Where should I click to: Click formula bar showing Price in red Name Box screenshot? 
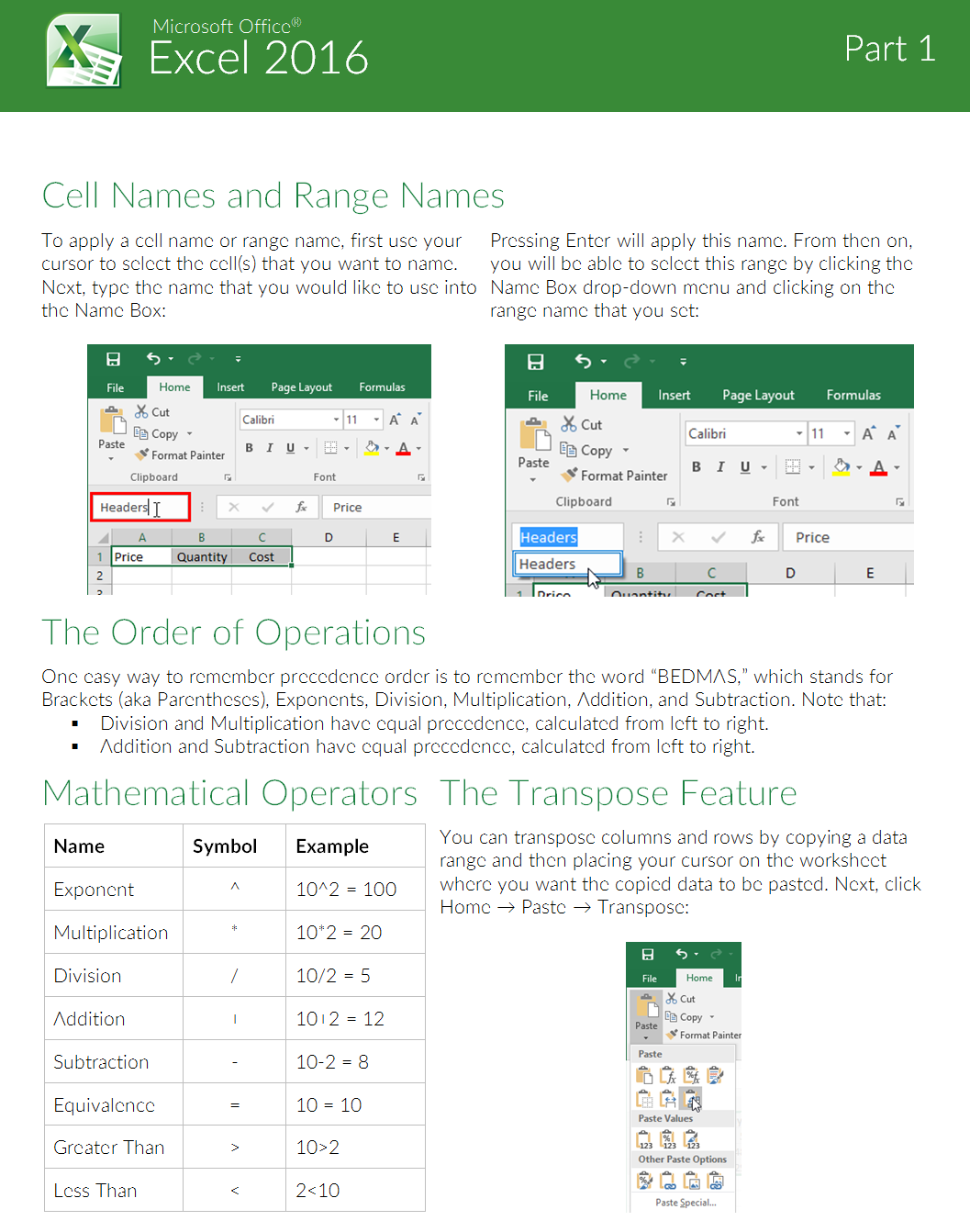pos(376,507)
